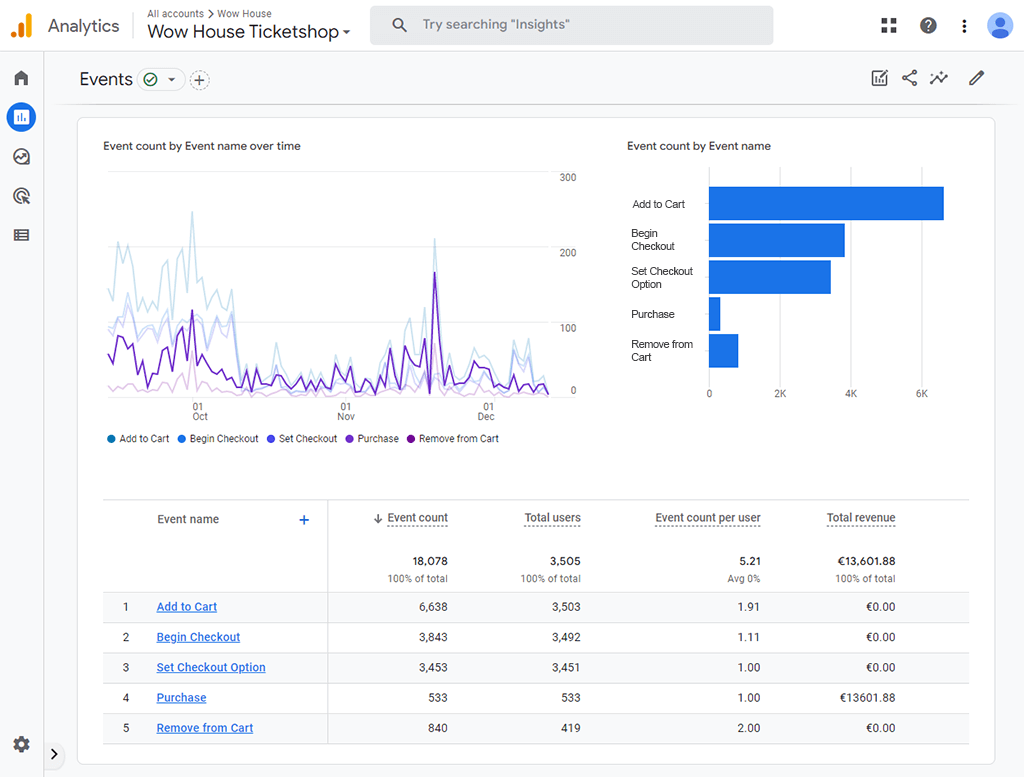Screen dimensions: 1024x777
Task: Sort table by Total users column
Action: pos(552,518)
